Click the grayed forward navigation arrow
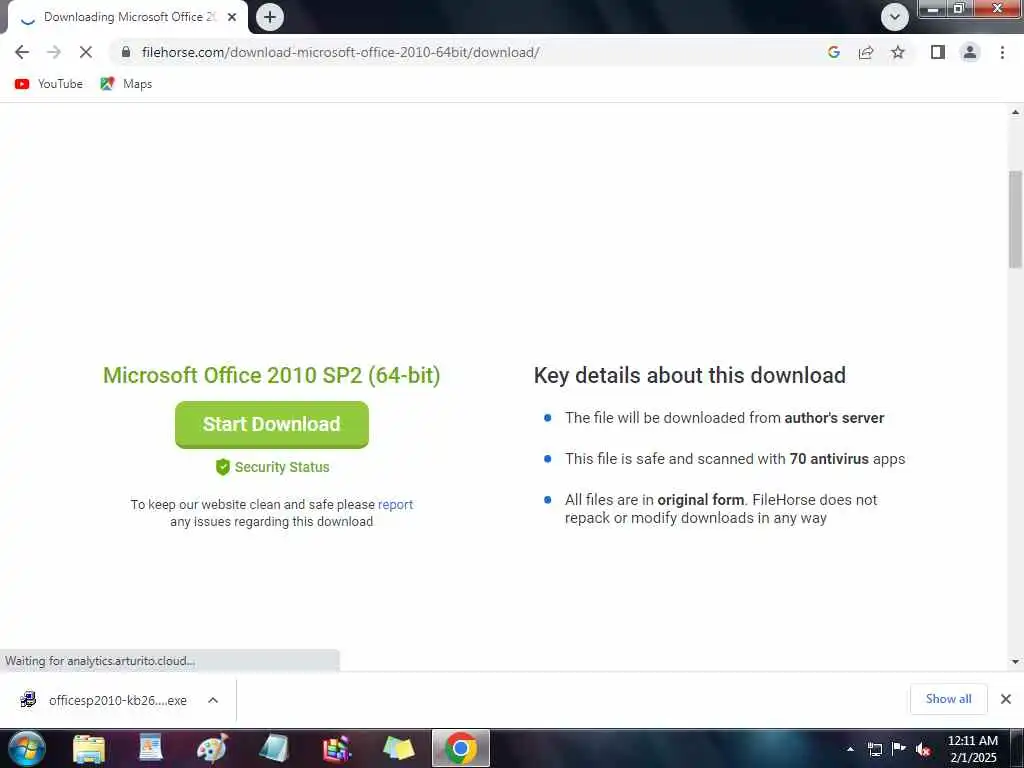The width and height of the screenshot is (1024, 768). coord(54,52)
